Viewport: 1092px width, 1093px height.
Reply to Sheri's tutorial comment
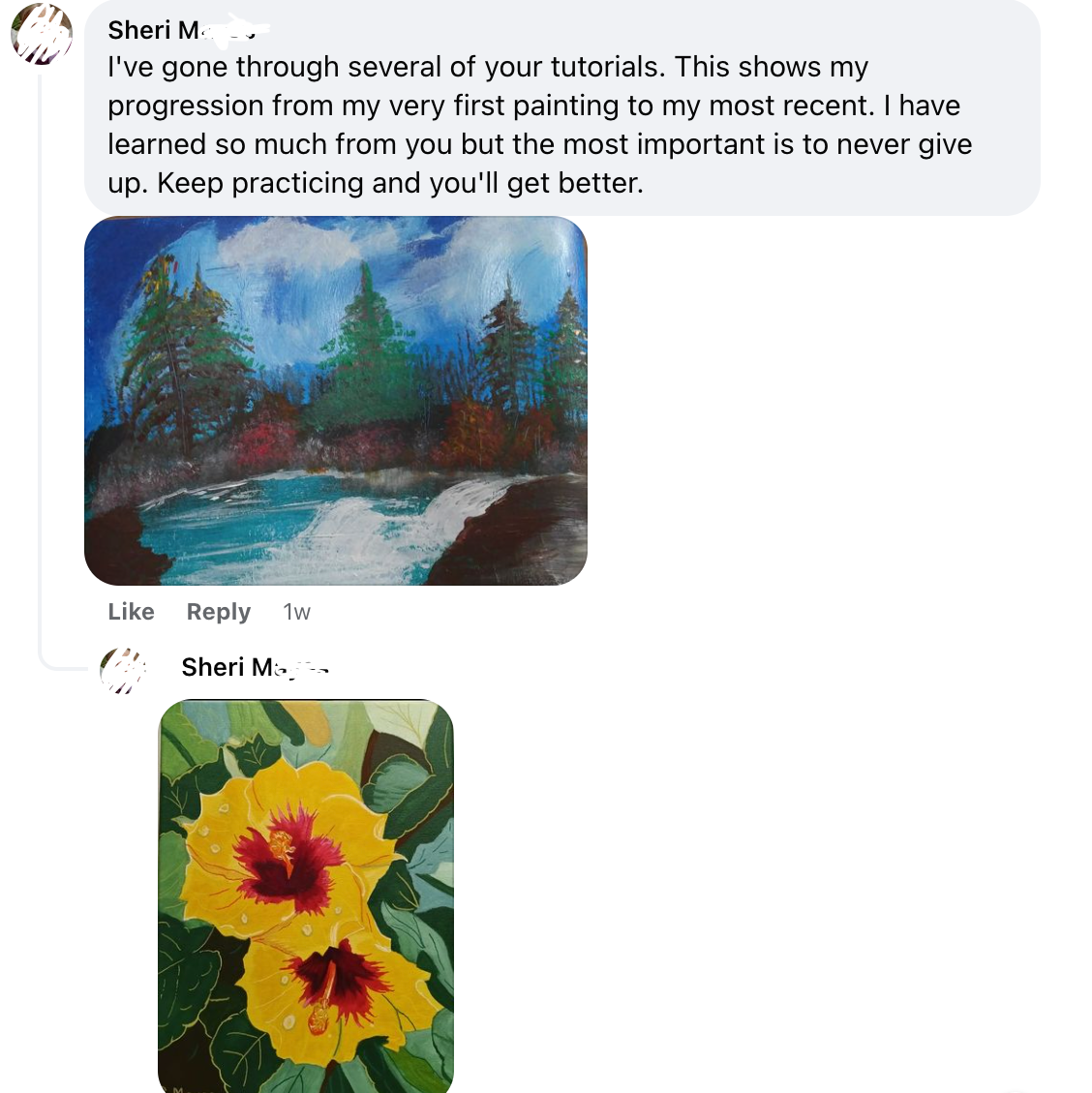tap(219, 612)
